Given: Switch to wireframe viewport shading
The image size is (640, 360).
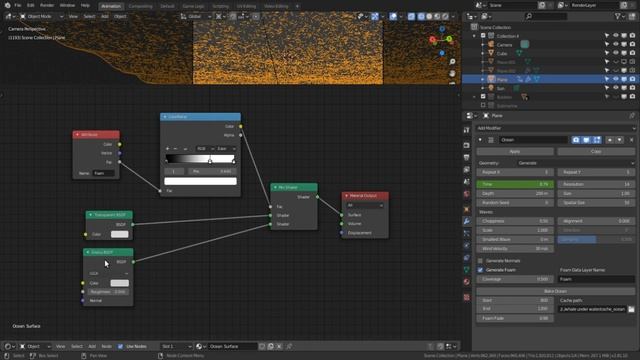Looking at the screenshot, I should (421, 16).
